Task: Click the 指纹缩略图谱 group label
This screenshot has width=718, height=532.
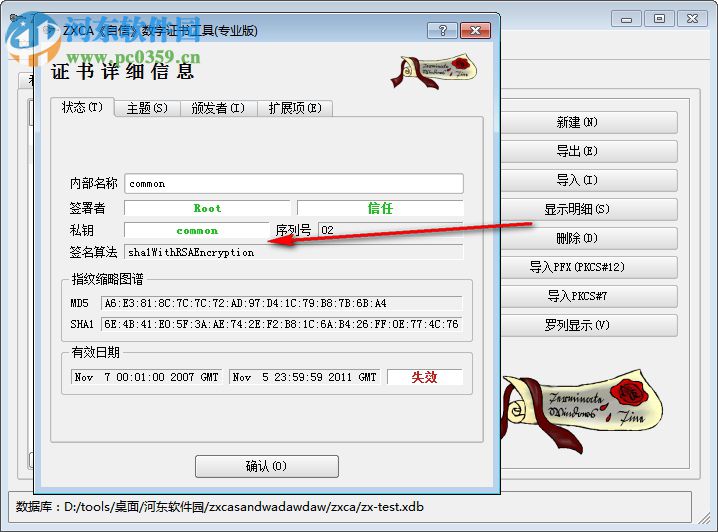Action: [x=107, y=279]
